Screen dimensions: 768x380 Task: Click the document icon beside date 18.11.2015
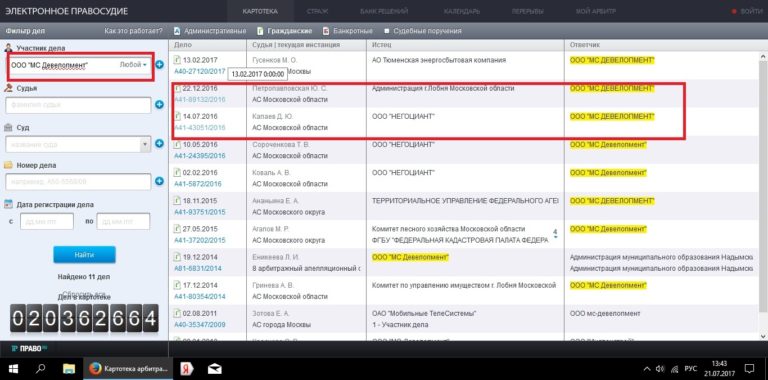click(x=177, y=201)
